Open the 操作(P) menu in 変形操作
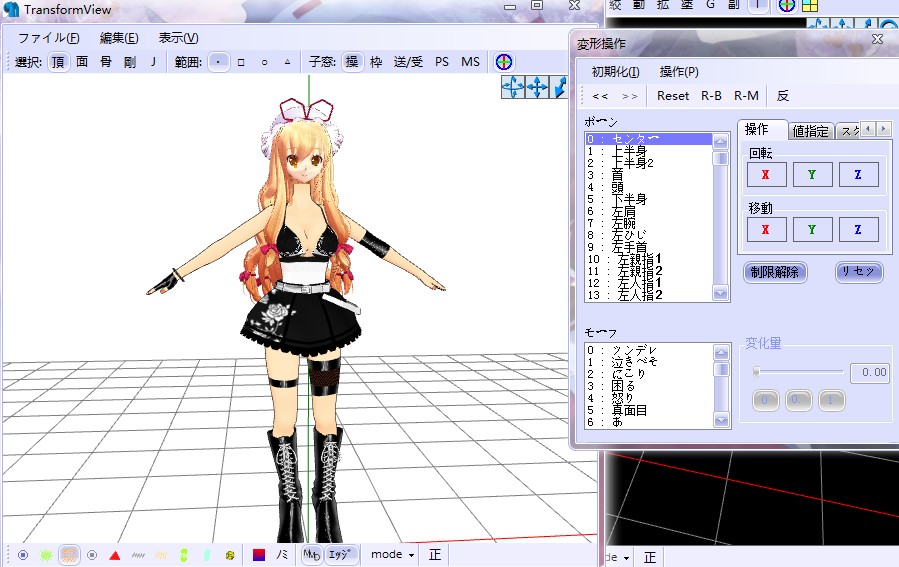 [679, 72]
